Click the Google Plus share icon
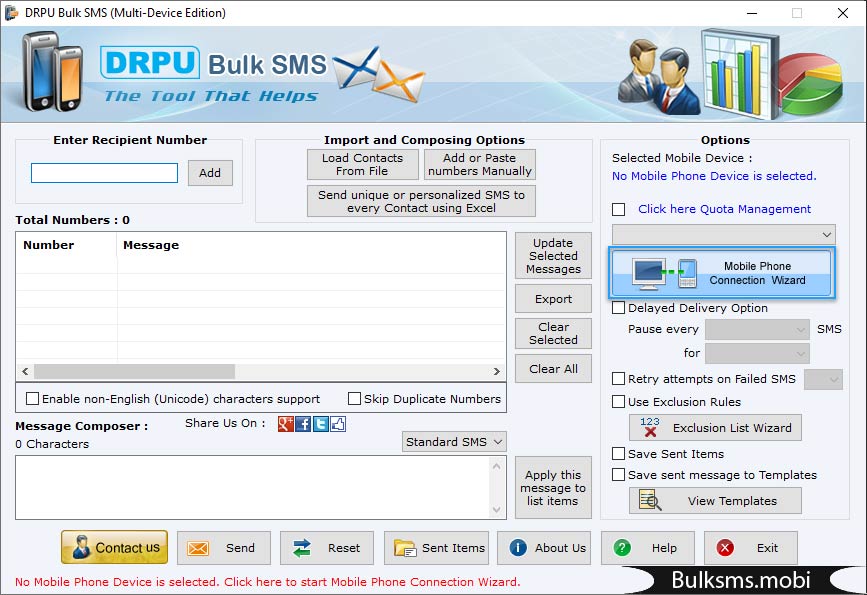 285,424
